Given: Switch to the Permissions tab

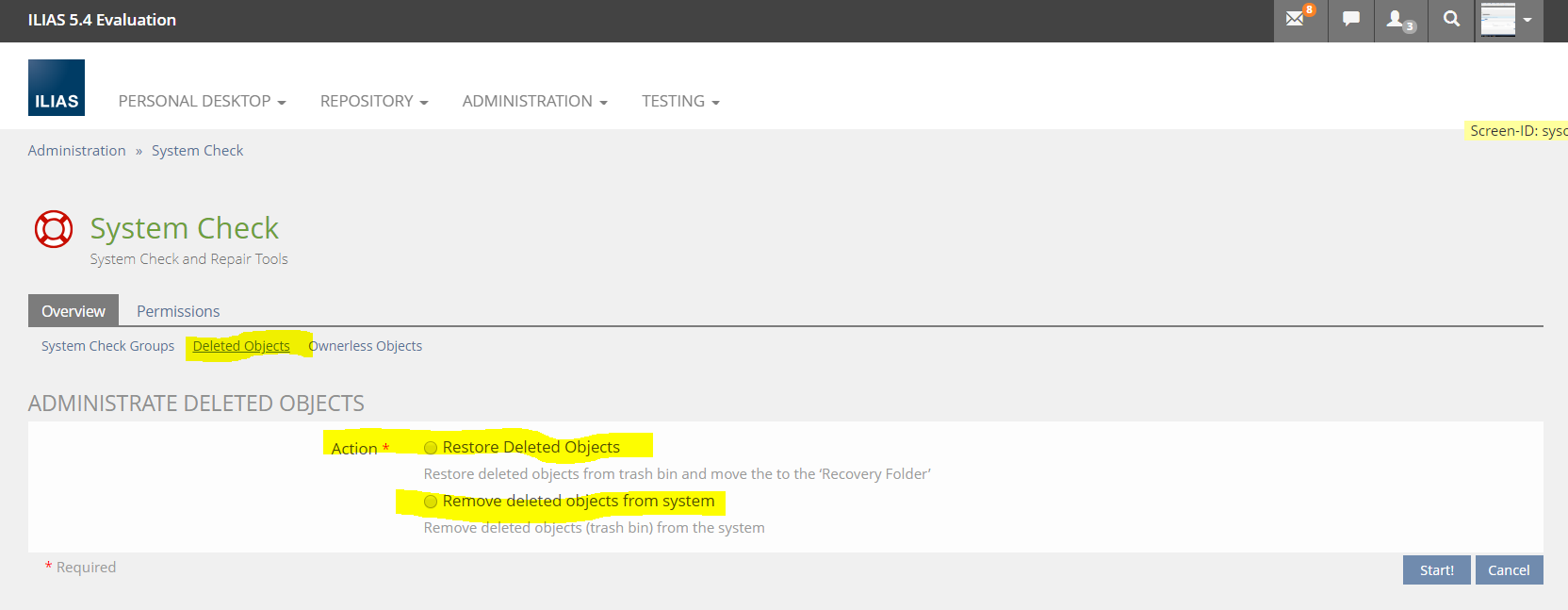Looking at the screenshot, I should click(178, 311).
